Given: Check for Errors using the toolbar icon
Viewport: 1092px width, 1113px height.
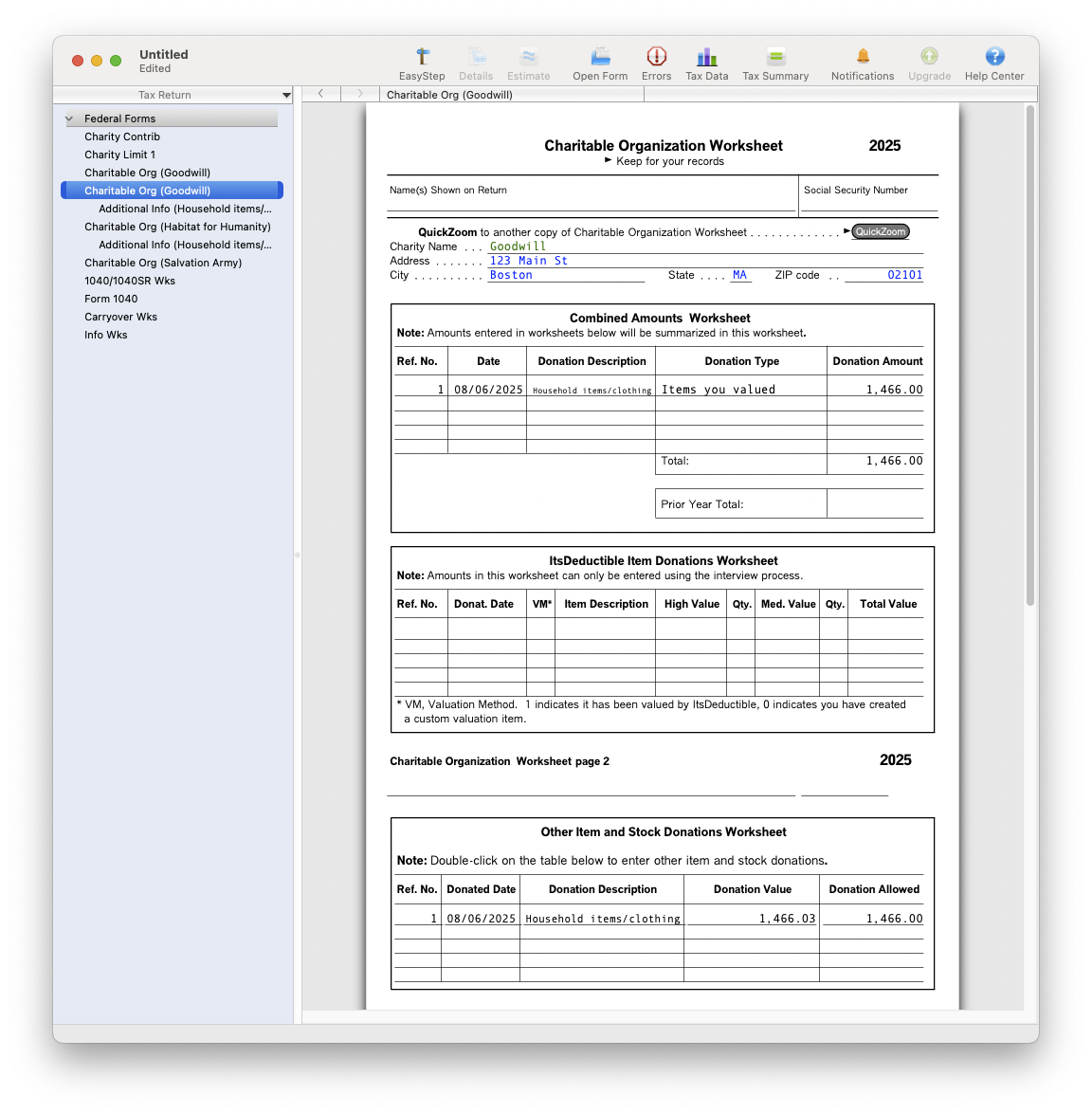Looking at the screenshot, I should (x=656, y=63).
